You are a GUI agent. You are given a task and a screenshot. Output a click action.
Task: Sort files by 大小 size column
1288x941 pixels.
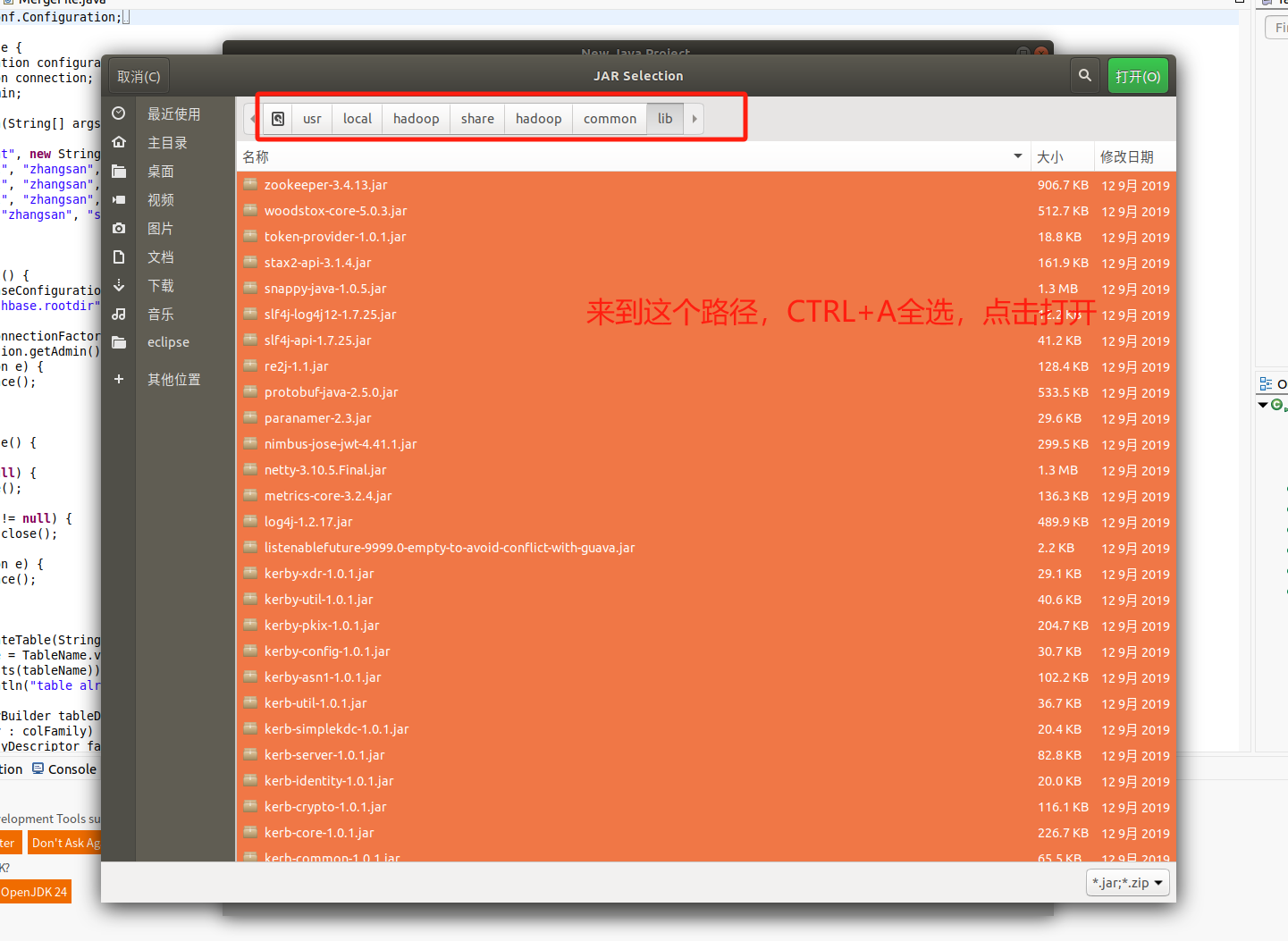point(1061,157)
